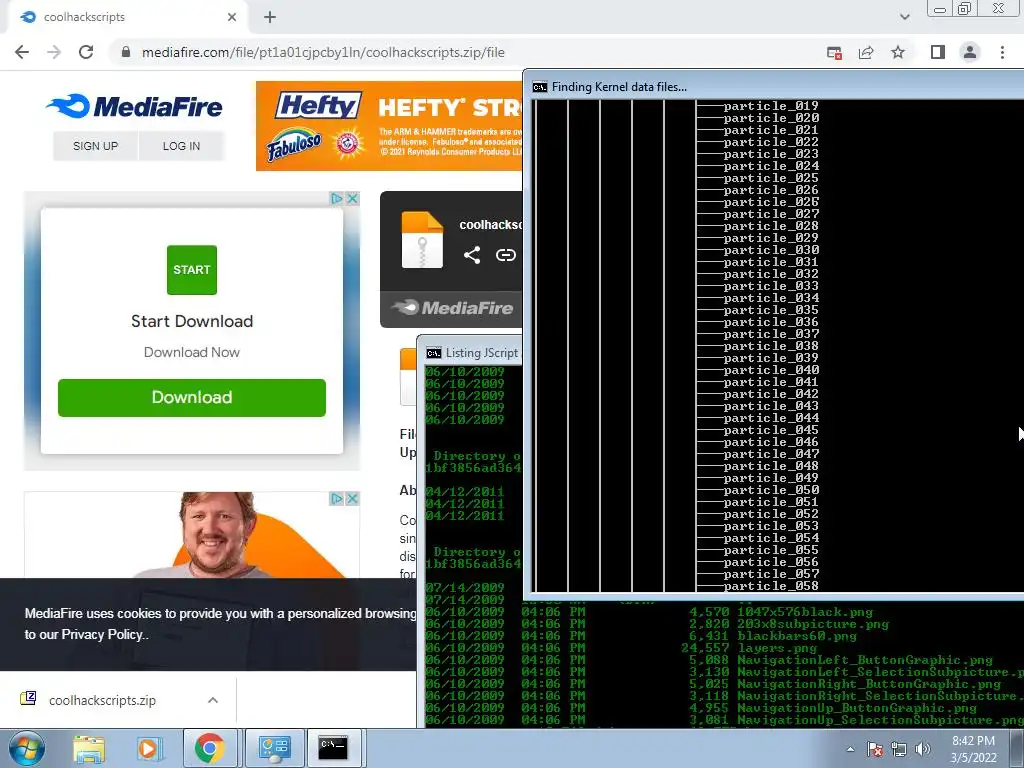Click MediaFire watermark logo in file card
This screenshot has width=1024, height=768.
click(x=452, y=308)
